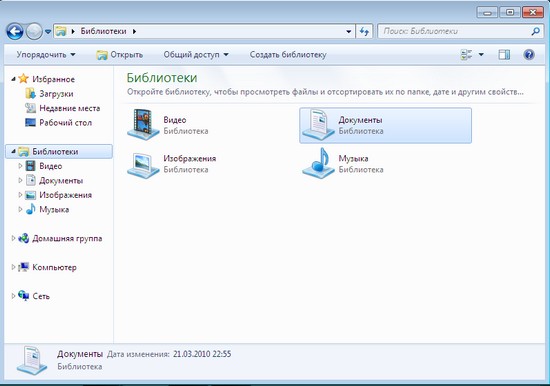Expand the arrow after Библиотеки in address bar

pyautogui.click(x=134, y=31)
